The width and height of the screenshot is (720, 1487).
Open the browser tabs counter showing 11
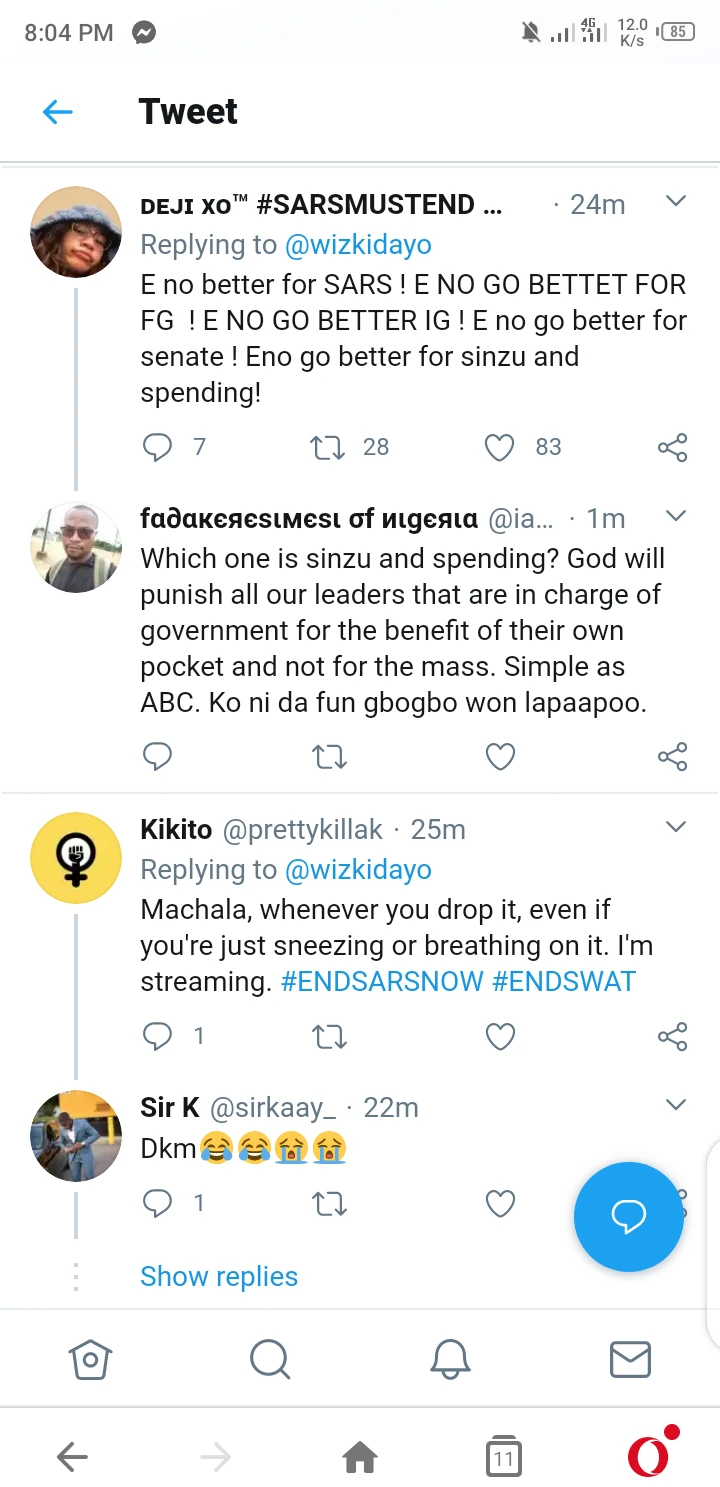coord(503,1459)
